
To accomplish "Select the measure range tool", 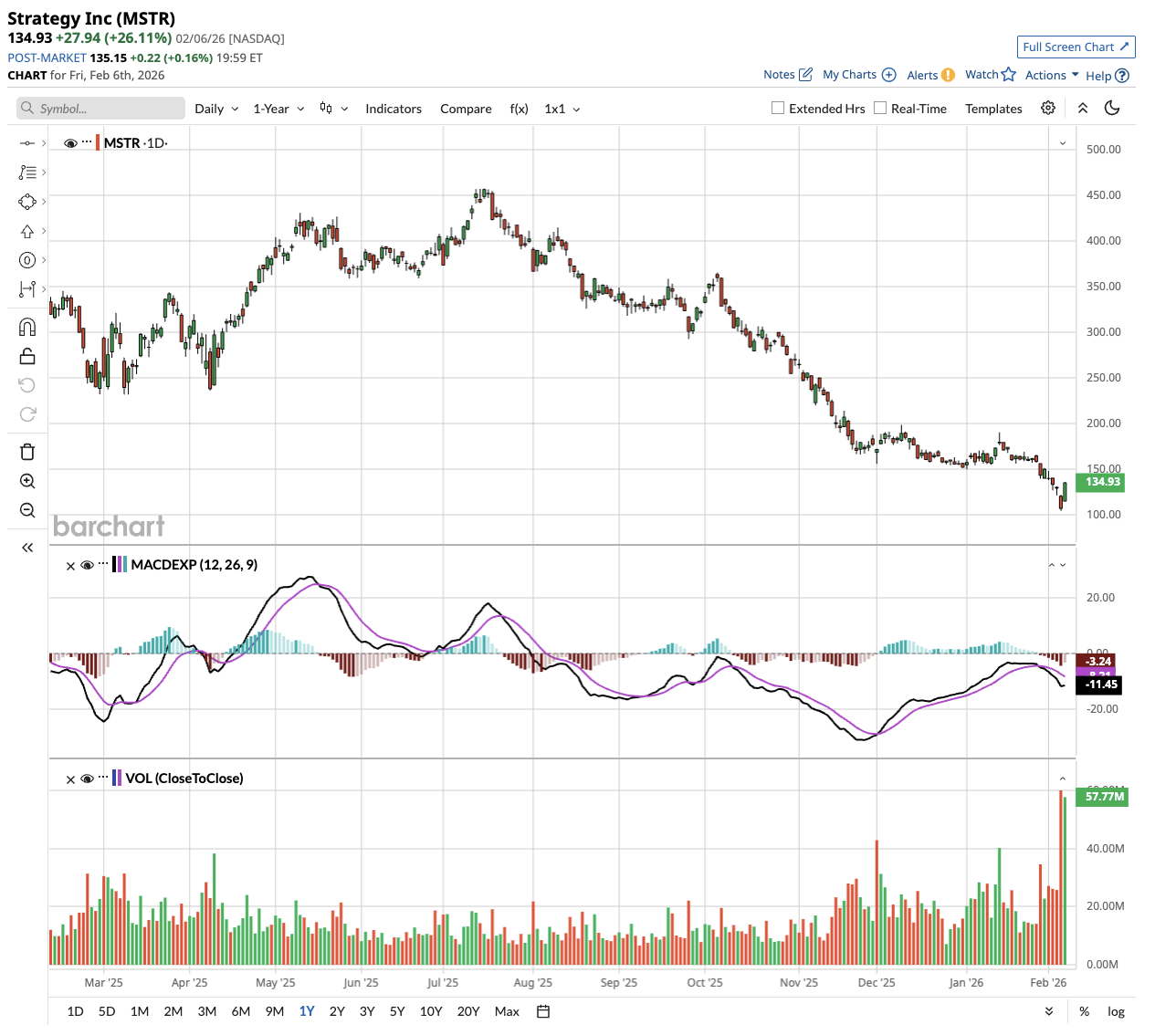I will pos(27,289).
